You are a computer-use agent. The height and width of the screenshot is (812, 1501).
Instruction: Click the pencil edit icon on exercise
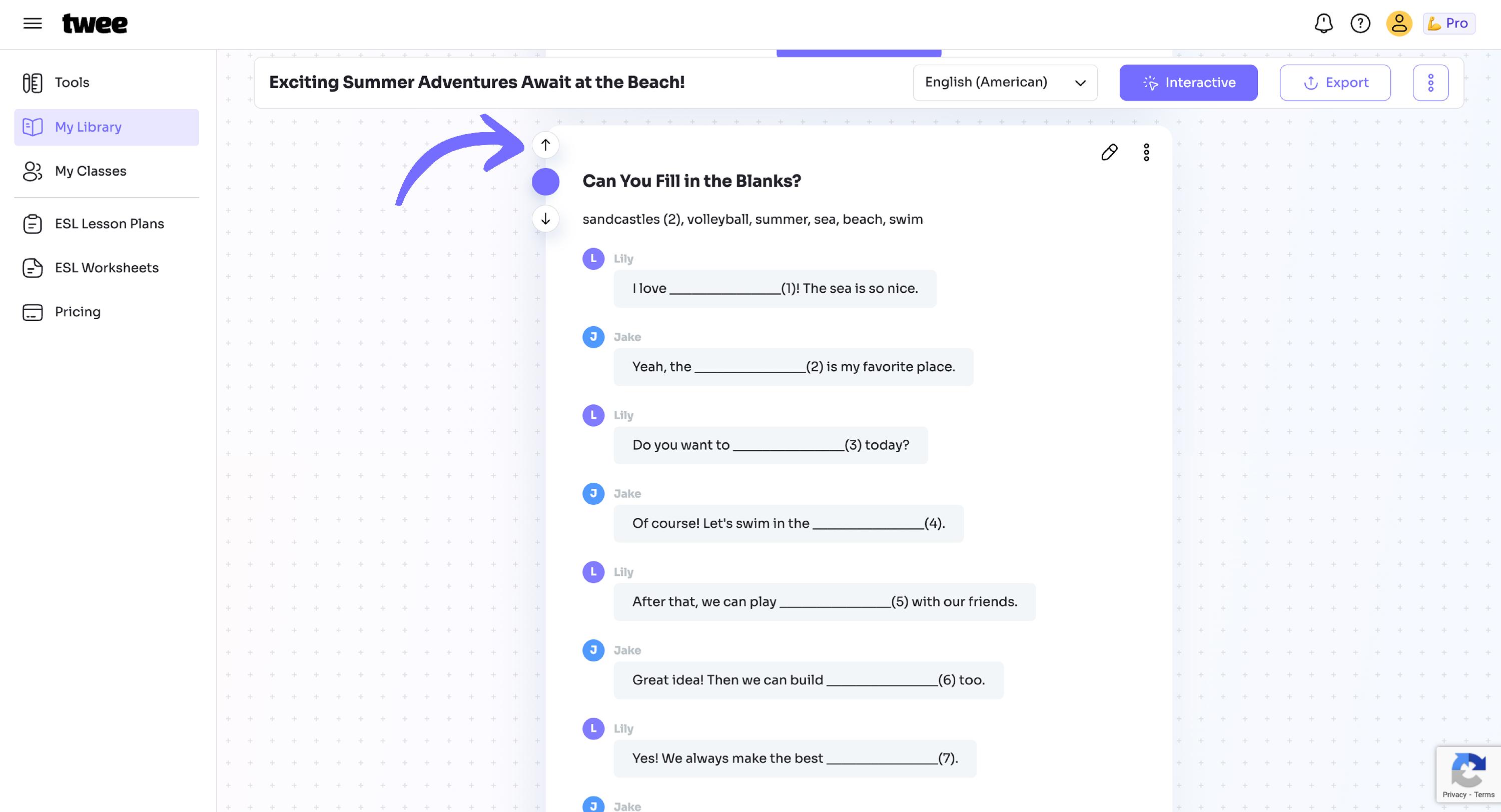pos(1109,153)
